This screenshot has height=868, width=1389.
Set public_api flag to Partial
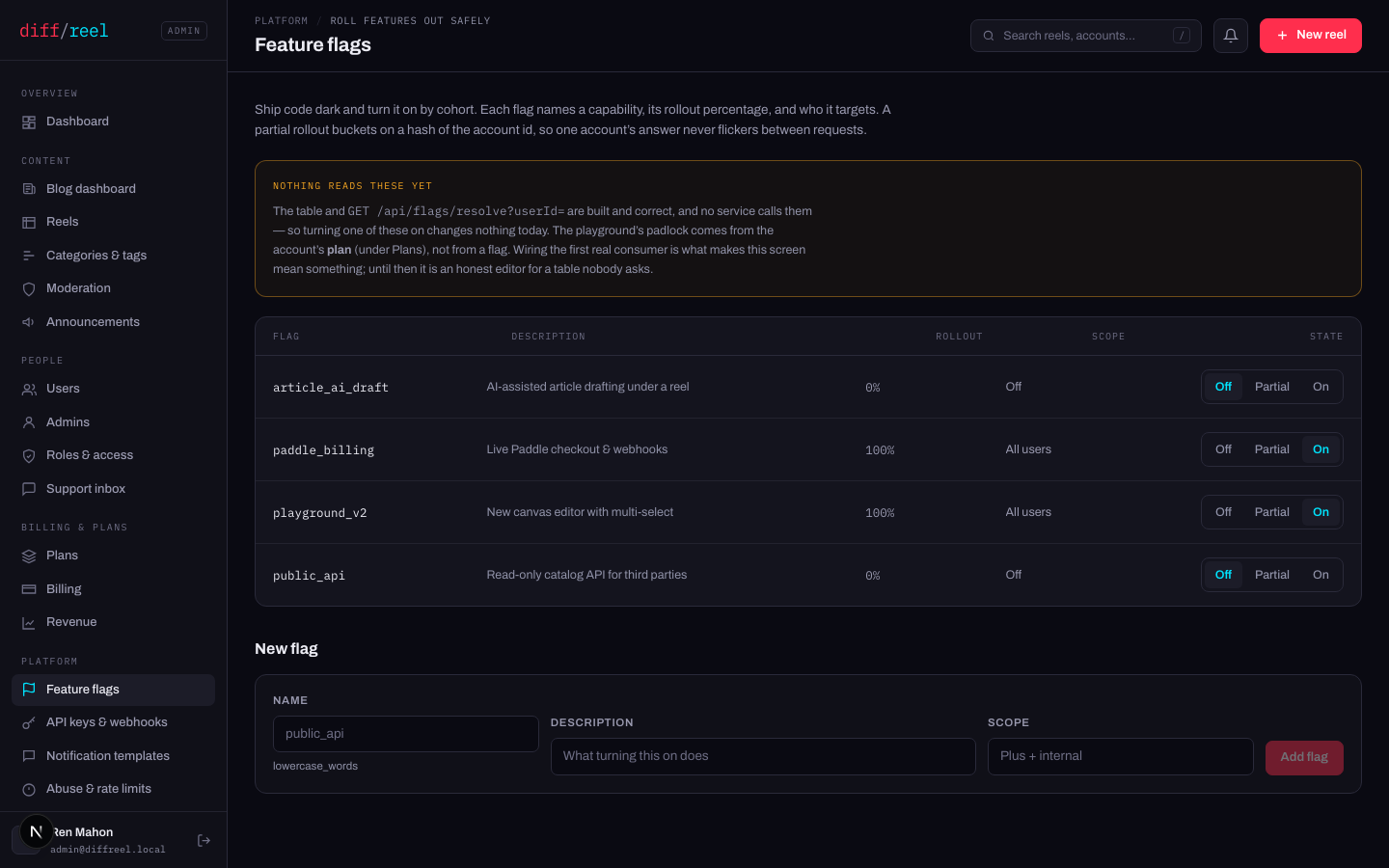(x=1271, y=575)
